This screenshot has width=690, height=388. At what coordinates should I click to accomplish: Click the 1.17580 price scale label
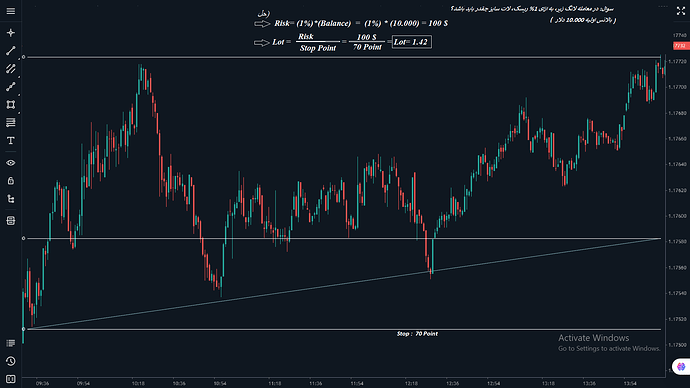[677, 242]
